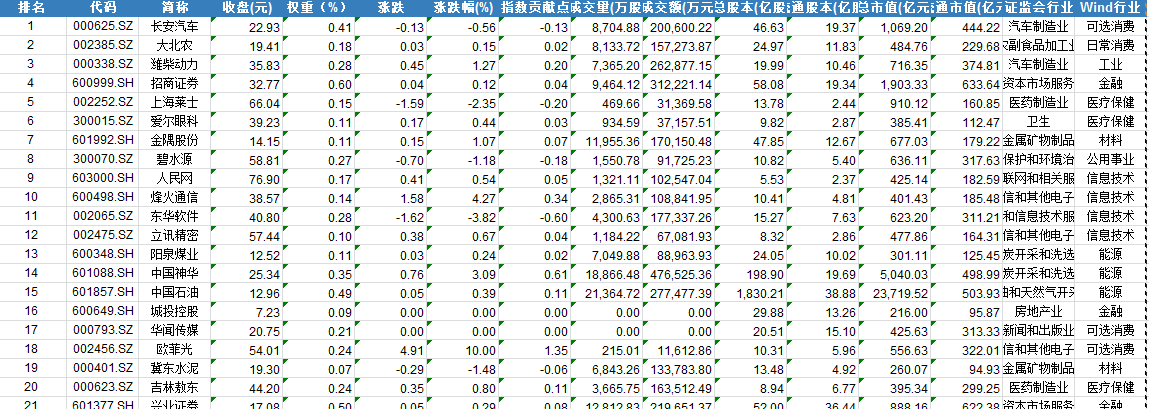Click the 烽火通信 name cell

coord(174,197)
